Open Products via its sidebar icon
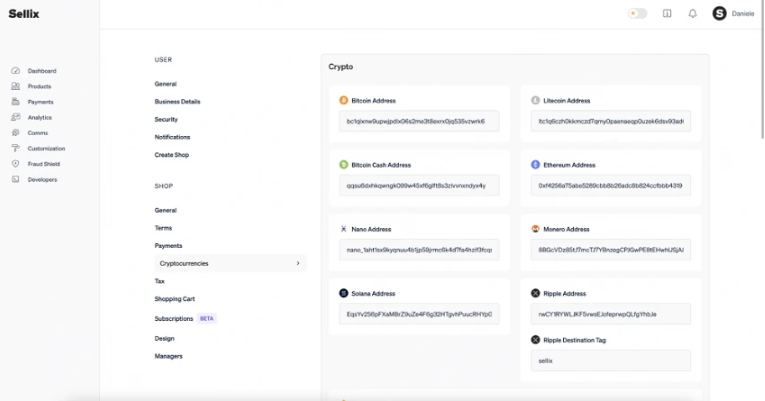This screenshot has width=765, height=401. pos(16,86)
